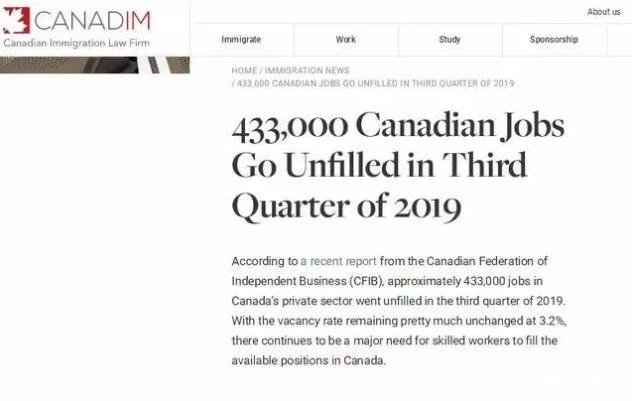Viewport: 639px width, 401px height.
Task: Click the cut-off nav cell right of Sponsorship
Action: click(x=619, y=40)
